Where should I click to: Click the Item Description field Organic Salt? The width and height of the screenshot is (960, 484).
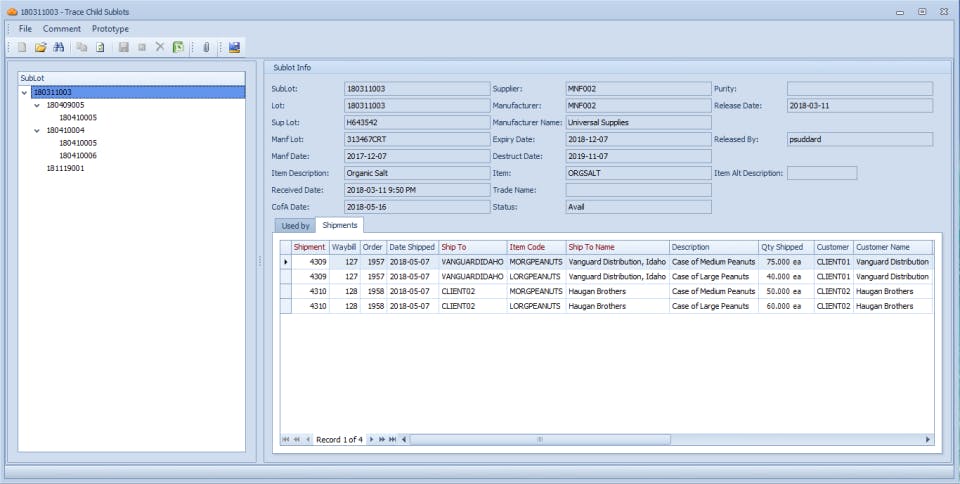click(417, 173)
